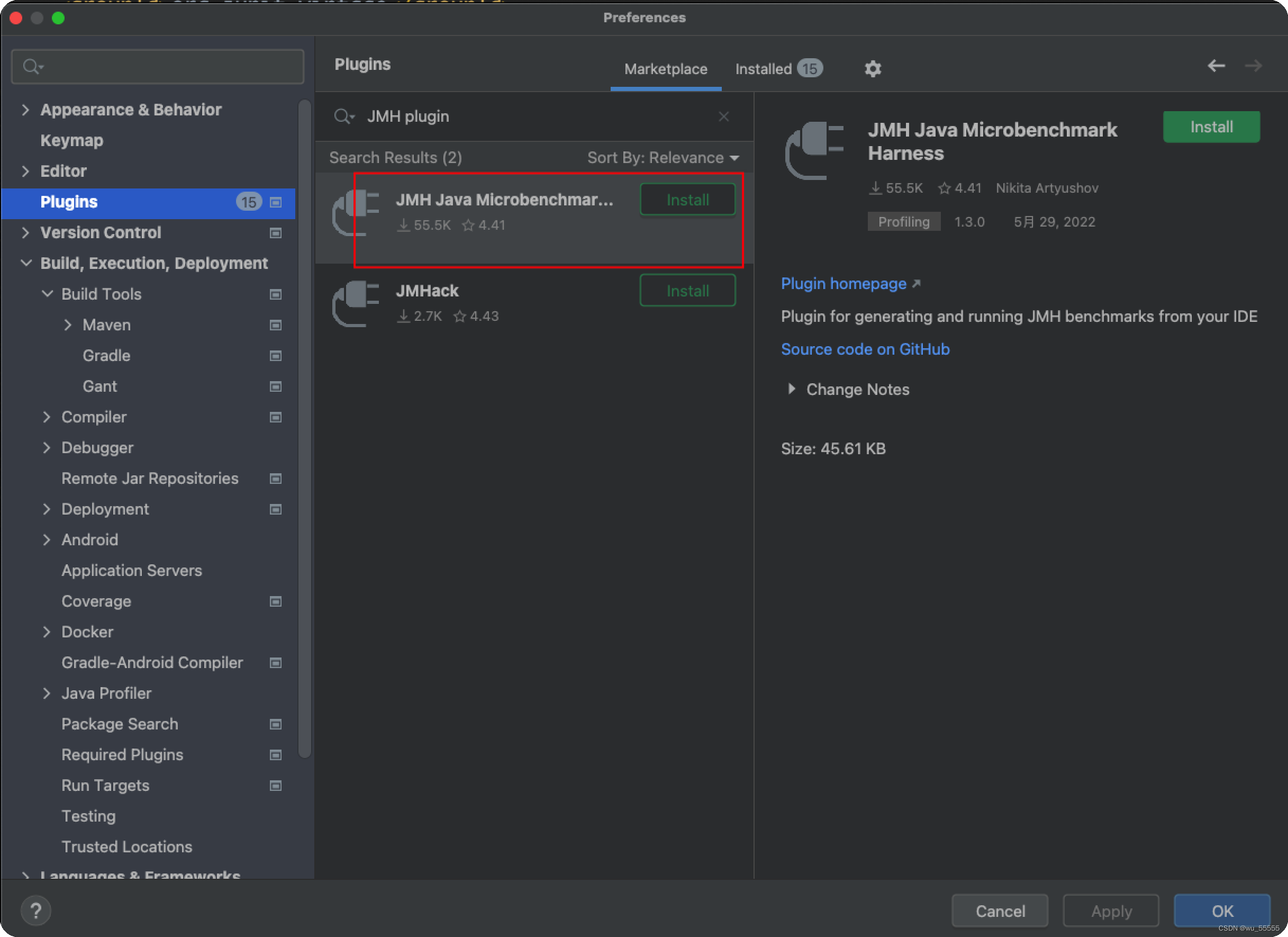Viewport: 1288px width, 937px height.
Task: Open Application Servers settings
Action: [132, 571]
